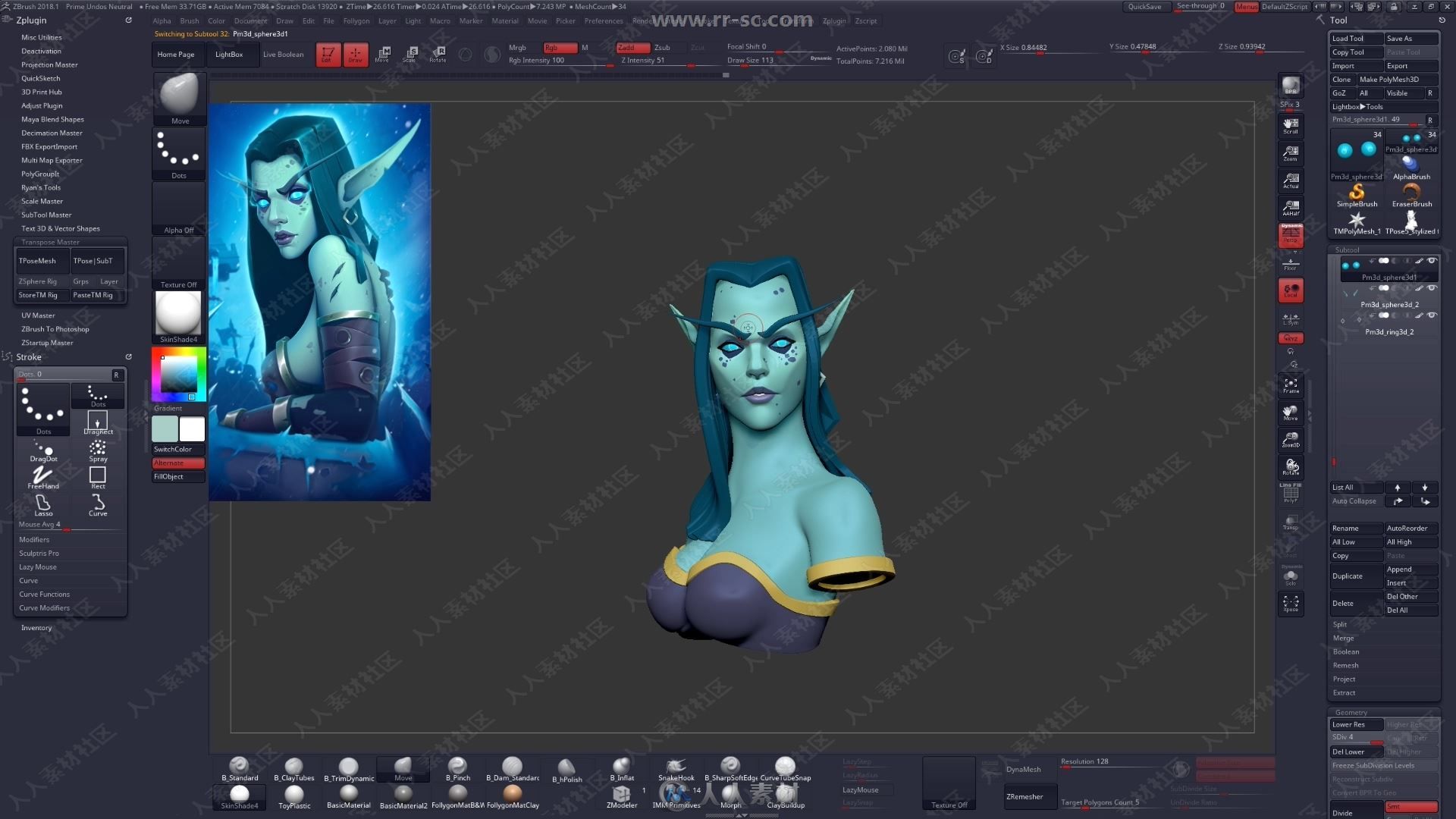Activate the Edit mode button
Viewport: 1456px width, 819px height.
coord(328,54)
